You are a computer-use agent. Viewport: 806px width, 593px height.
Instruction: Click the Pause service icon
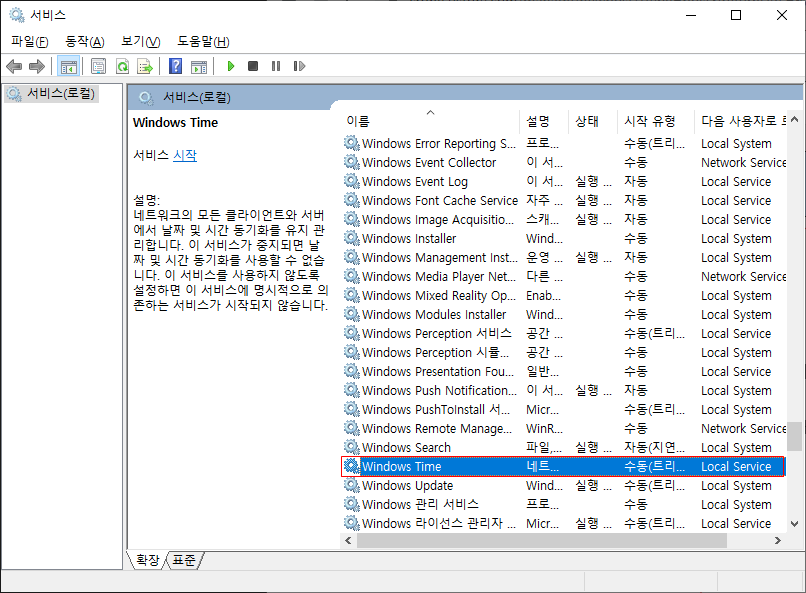276,66
